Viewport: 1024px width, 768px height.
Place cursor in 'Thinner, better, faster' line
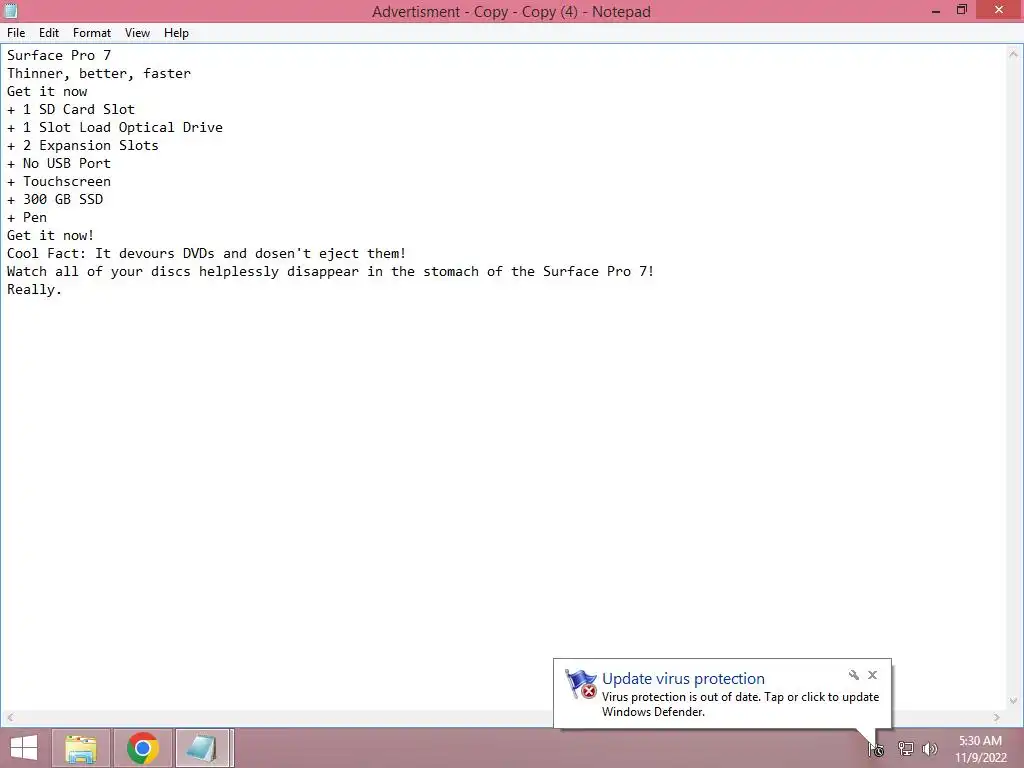click(x=99, y=73)
